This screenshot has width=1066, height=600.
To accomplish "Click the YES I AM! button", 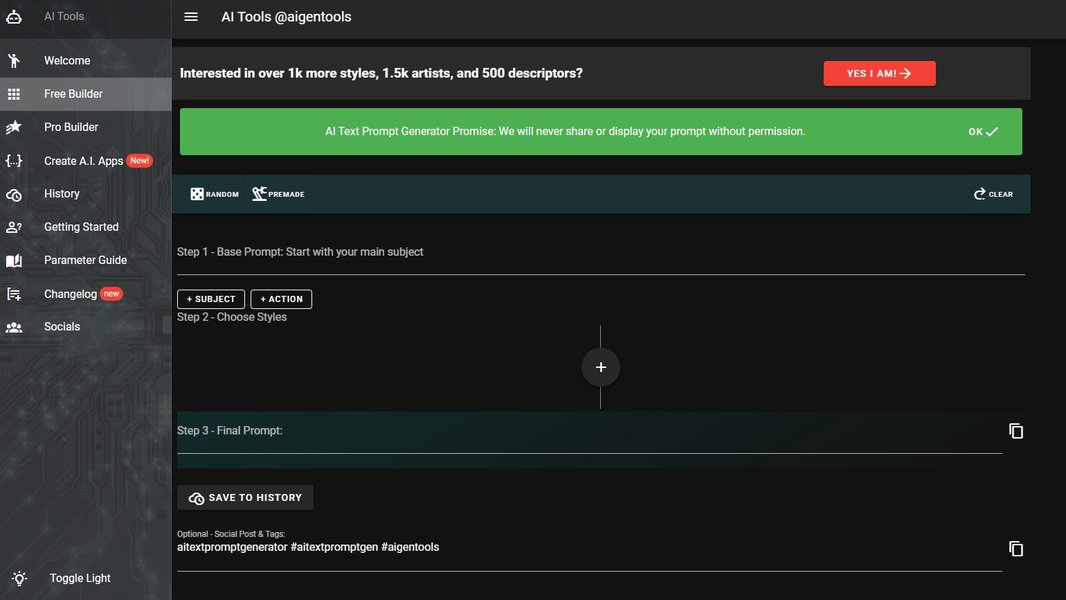I will click(x=879, y=73).
